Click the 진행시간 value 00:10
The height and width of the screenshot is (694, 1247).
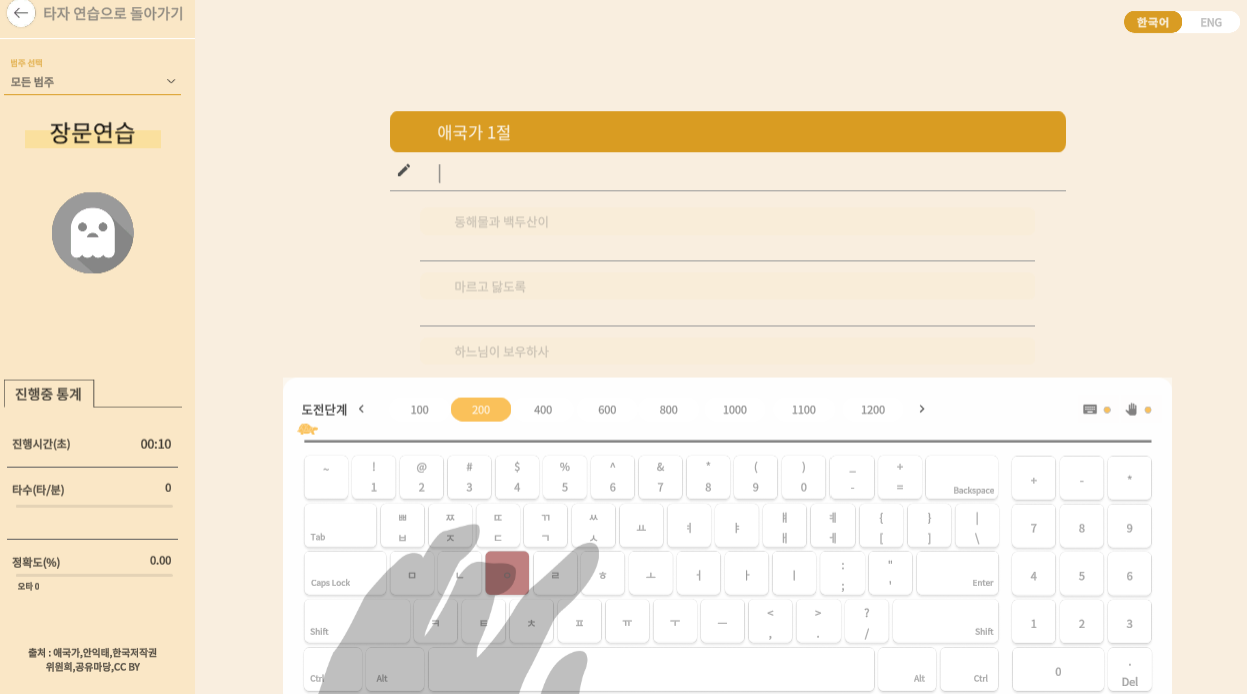click(x=156, y=444)
